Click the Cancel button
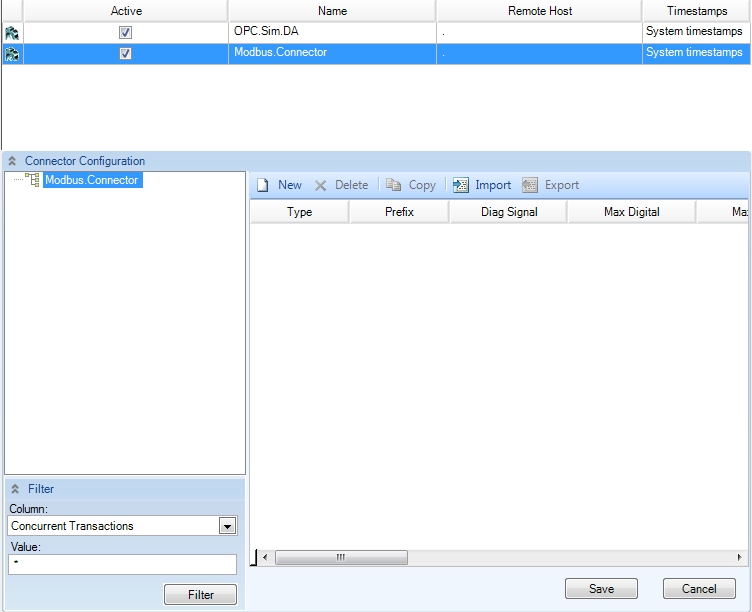 tap(699, 589)
